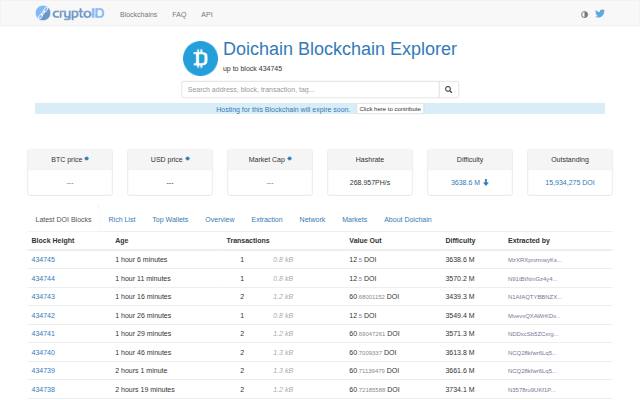The height and width of the screenshot is (400, 640).
Task: Switch to the About Doichain tab
Action: tap(407, 220)
